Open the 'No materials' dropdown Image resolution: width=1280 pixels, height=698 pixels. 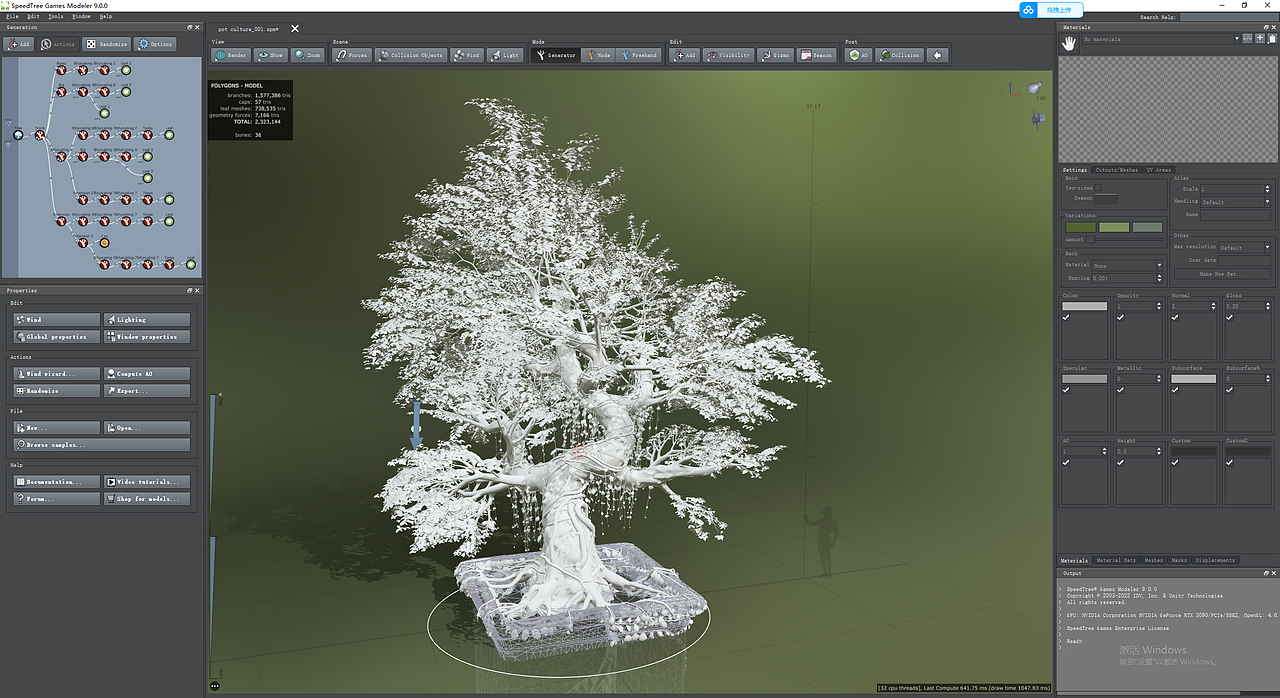[x=1161, y=39]
